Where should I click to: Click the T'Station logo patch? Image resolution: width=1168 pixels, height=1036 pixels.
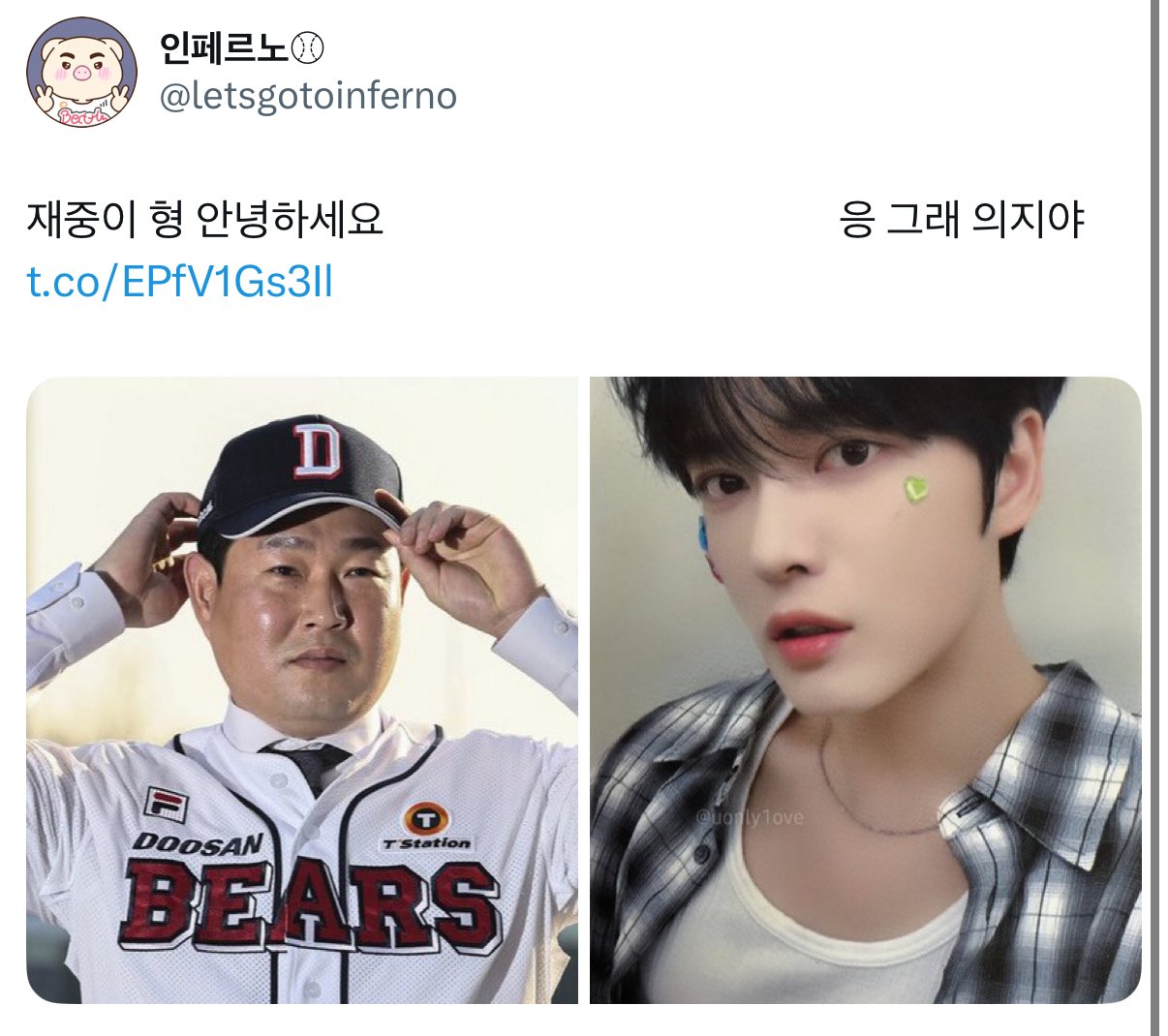pyautogui.click(x=424, y=828)
